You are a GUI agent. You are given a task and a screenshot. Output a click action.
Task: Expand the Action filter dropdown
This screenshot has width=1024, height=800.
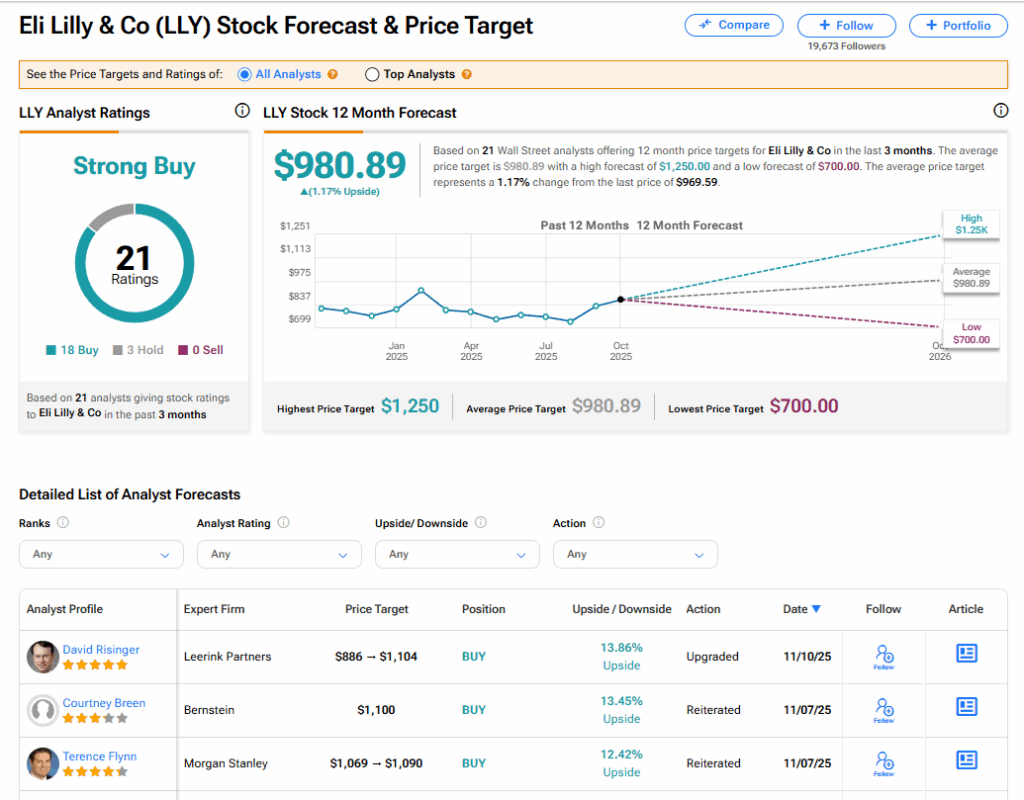[x=635, y=554]
